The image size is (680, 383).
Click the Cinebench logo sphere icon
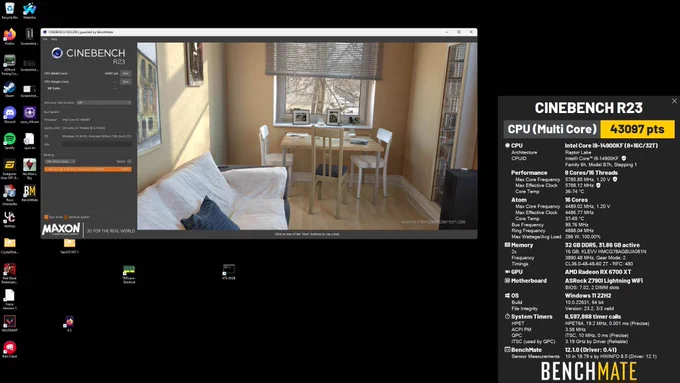tap(57, 53)
